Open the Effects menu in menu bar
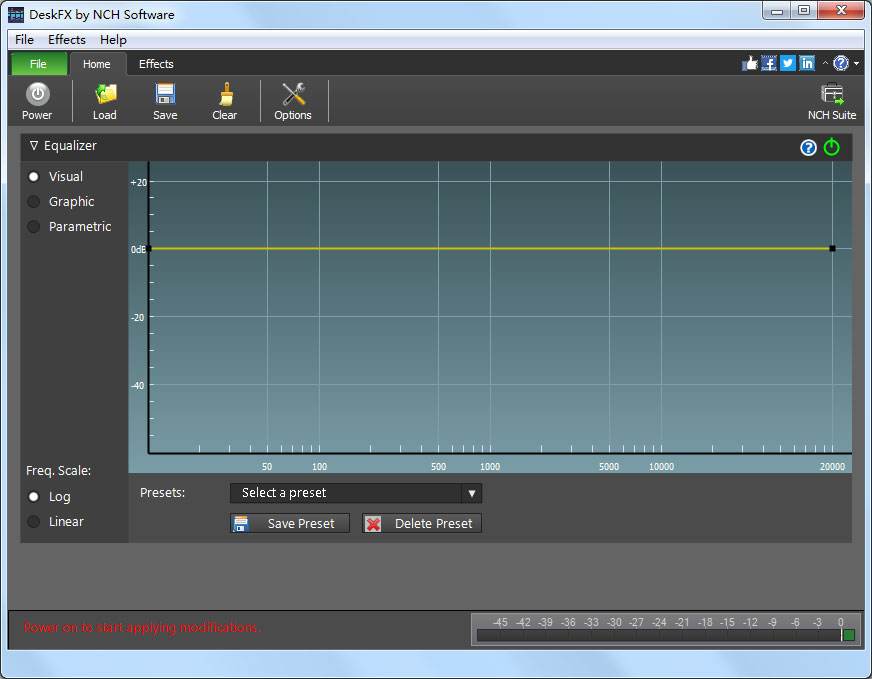872x679 pixels. (x=67, y=39)
